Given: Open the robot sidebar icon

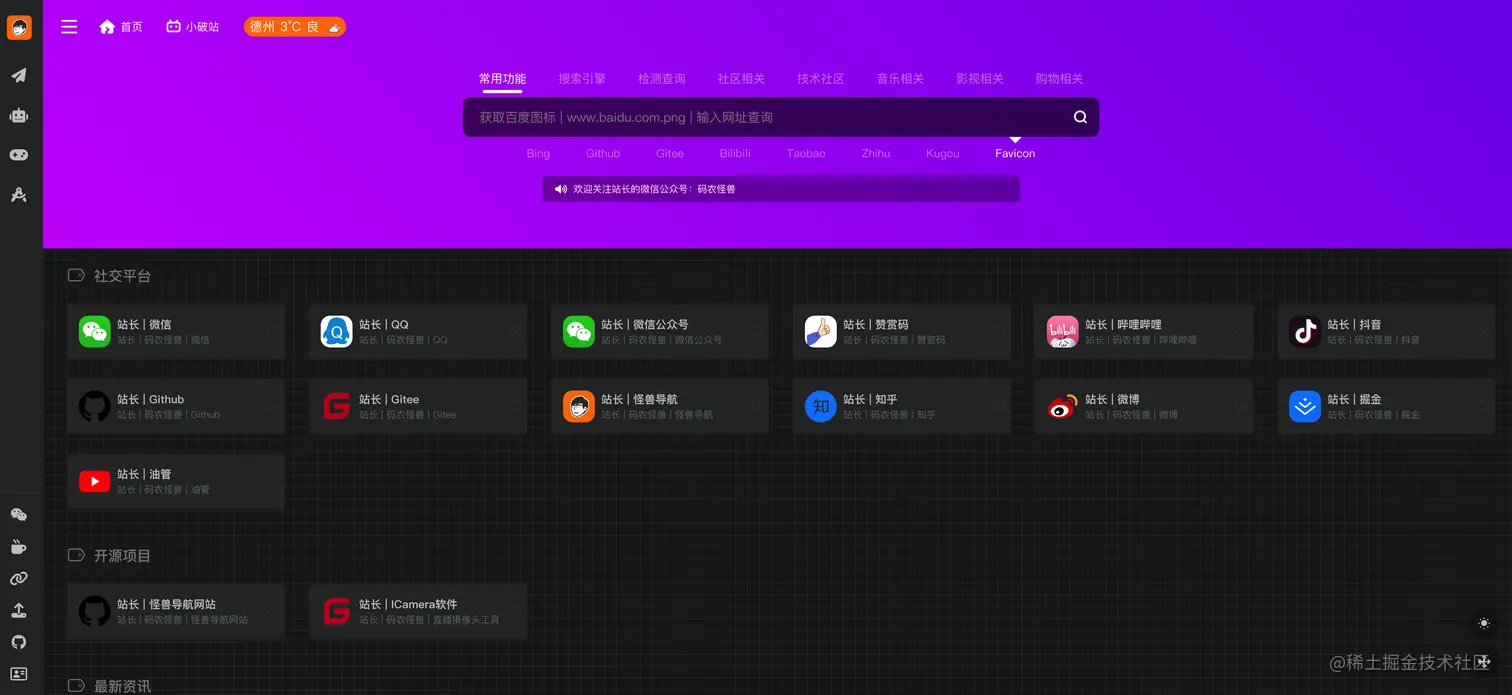Looking at the screenshot, I should [19, 115].
